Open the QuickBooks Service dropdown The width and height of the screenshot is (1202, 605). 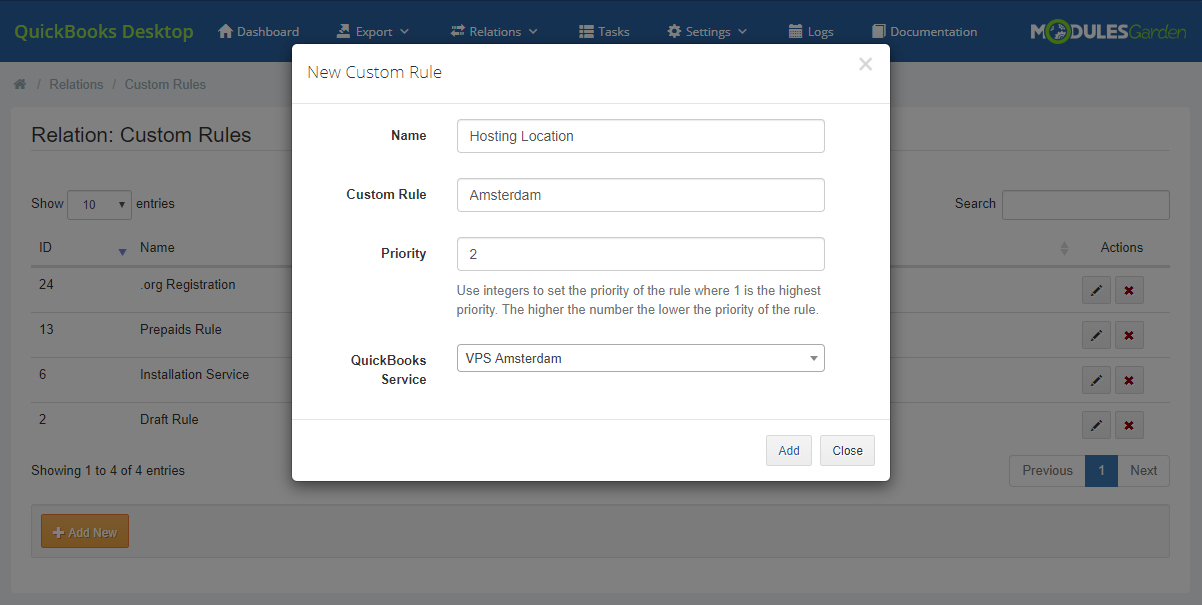(640, 357)
